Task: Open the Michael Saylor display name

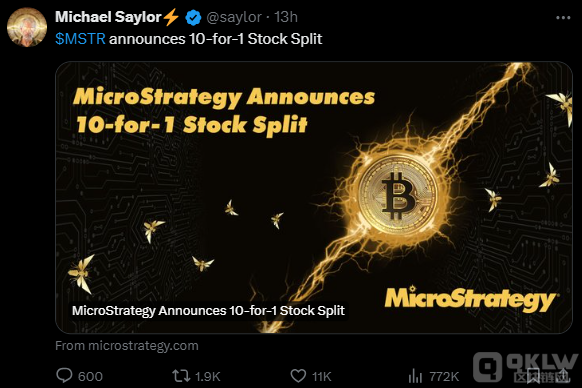Action: [x=108, y=17]
